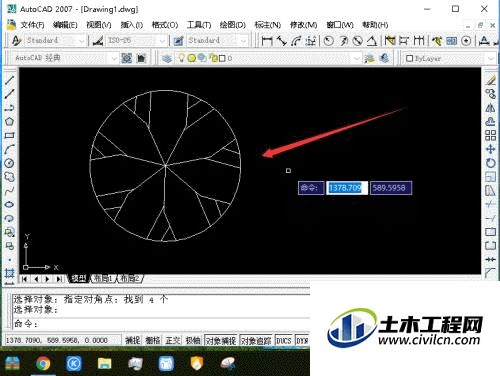Toggle 正交 ortho mode in status bar
This screenshot has width=500, height=376.
pyautogui.click(x=173, y=340)
